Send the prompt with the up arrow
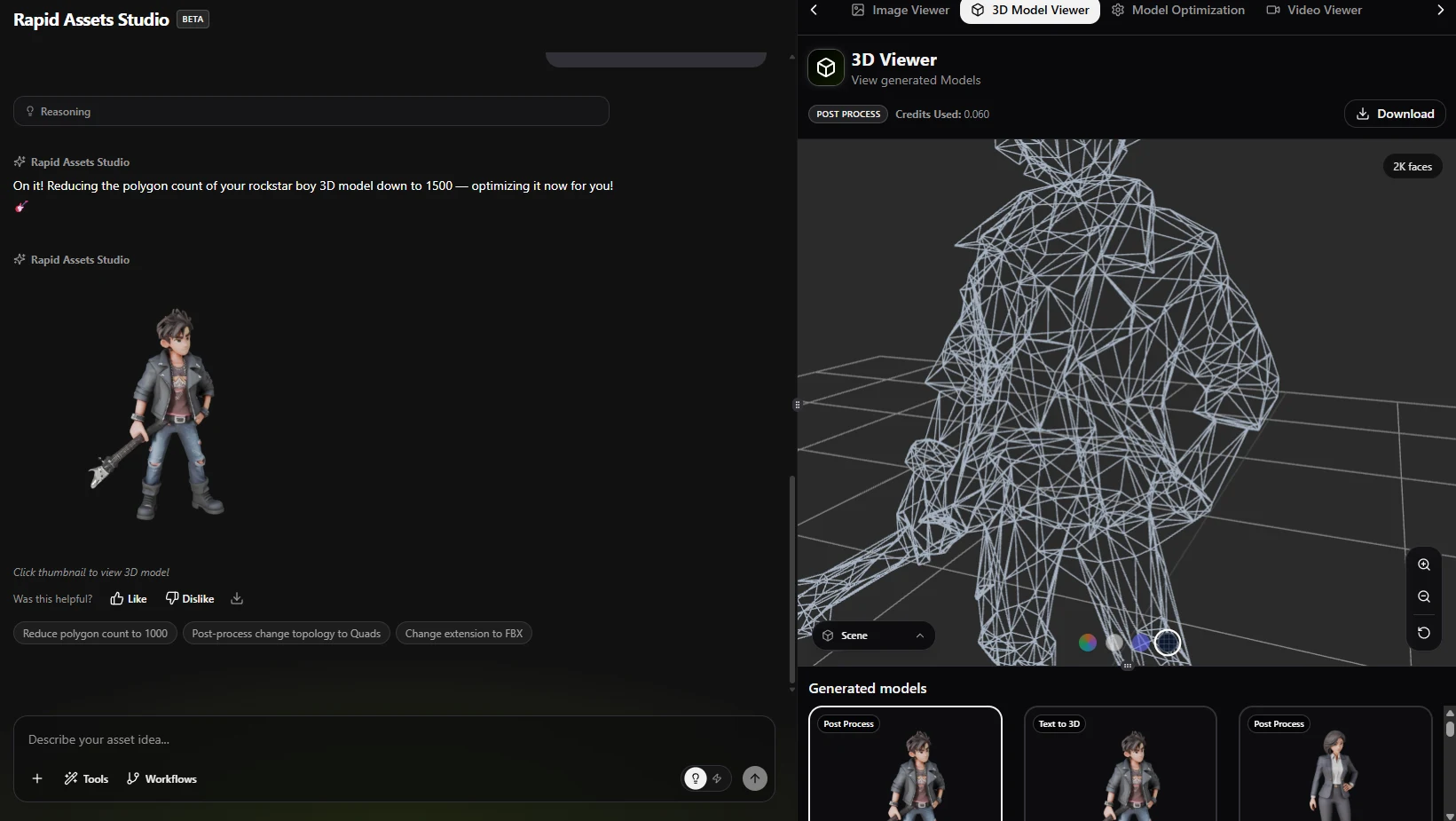 tap(755, 778)
